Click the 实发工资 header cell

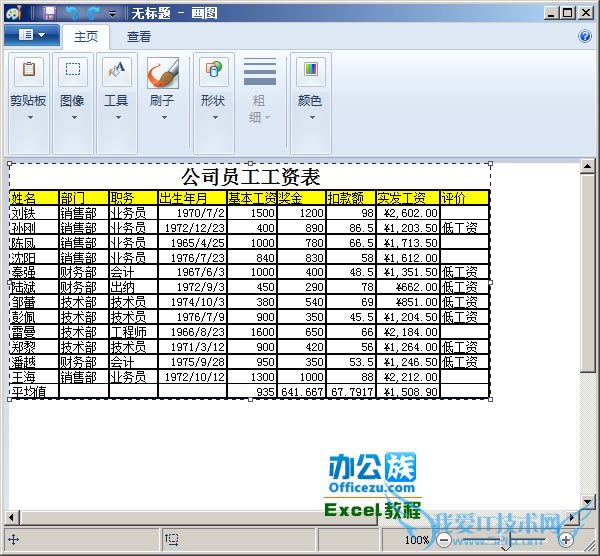coord(408,198)
